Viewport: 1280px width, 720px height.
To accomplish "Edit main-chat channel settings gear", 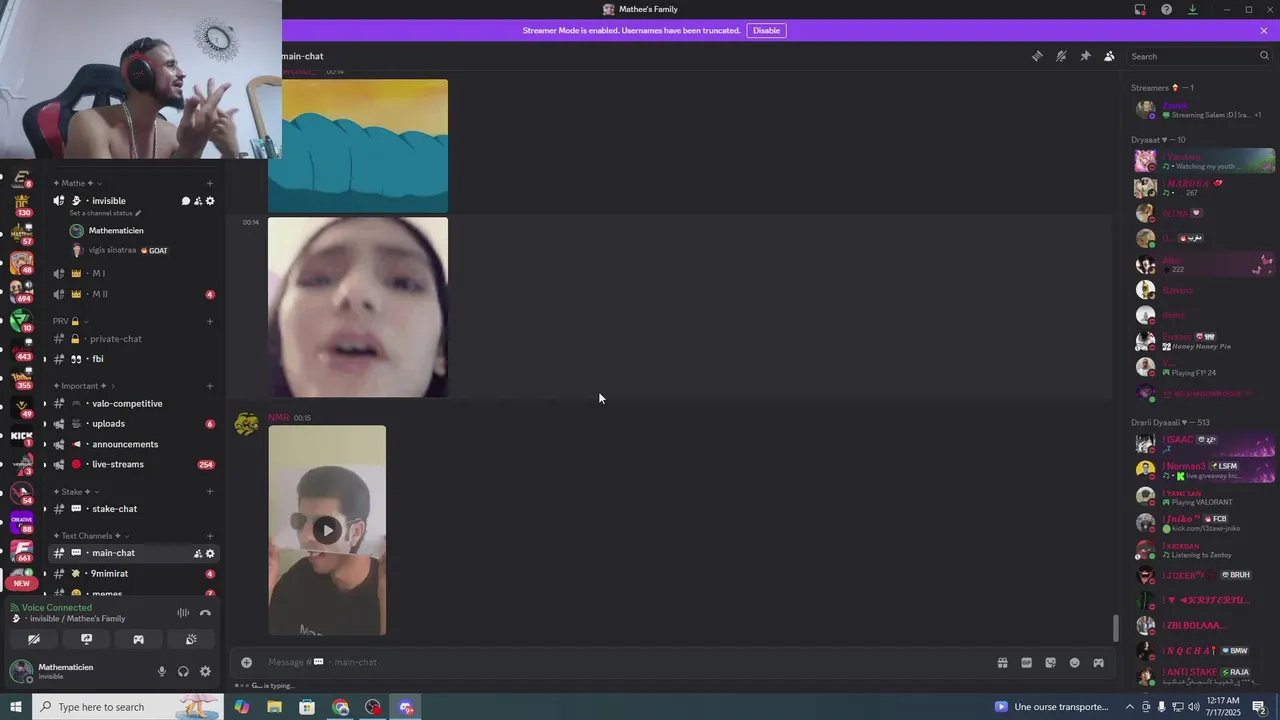I will (210, 553).
